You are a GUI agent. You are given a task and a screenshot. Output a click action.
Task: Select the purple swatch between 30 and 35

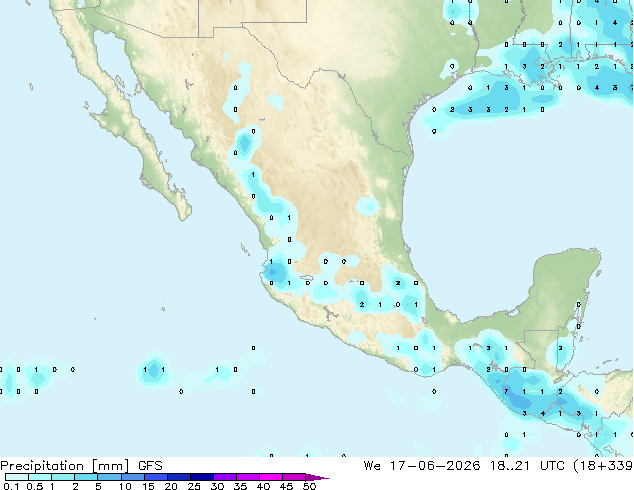point(224,477)
